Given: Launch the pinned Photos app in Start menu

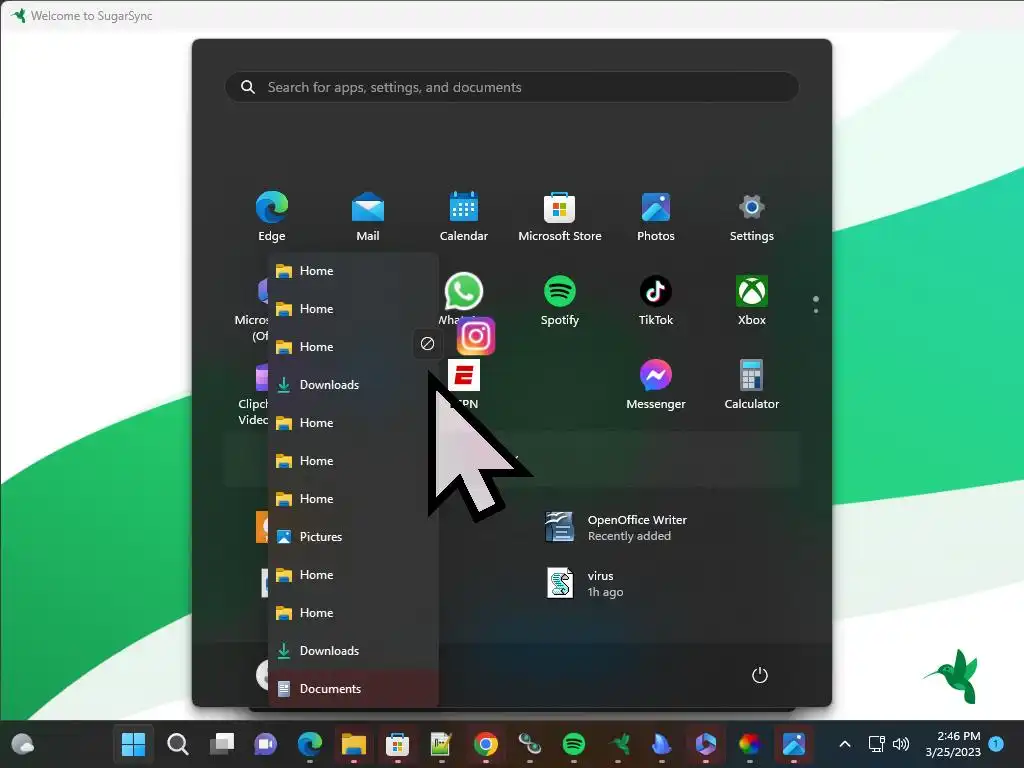Looking at the screenshot, I should [656, 216].
